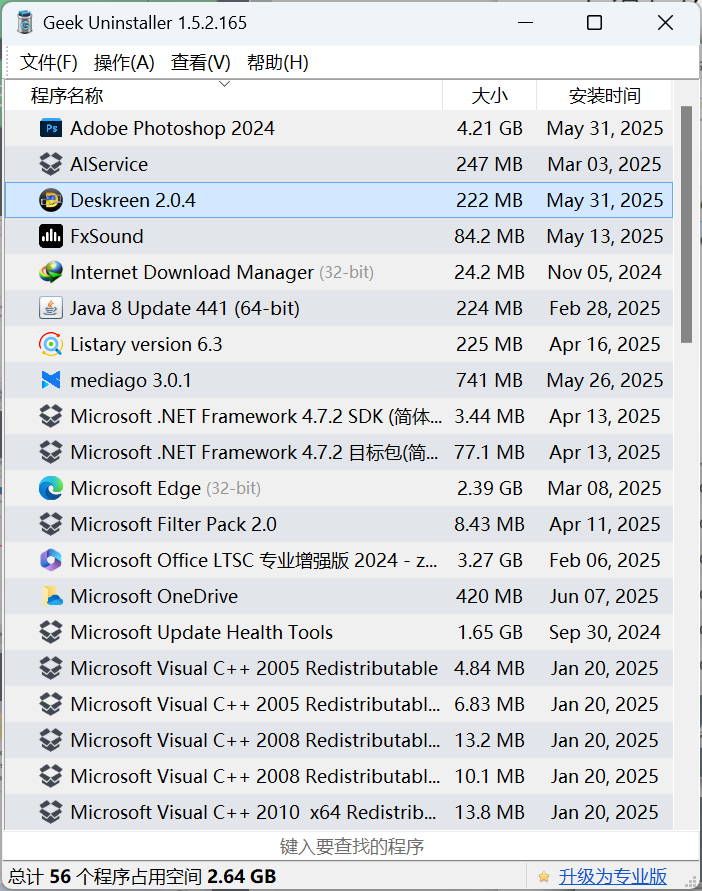
Task: Open the 文件(F) menu
Action: 49,63
